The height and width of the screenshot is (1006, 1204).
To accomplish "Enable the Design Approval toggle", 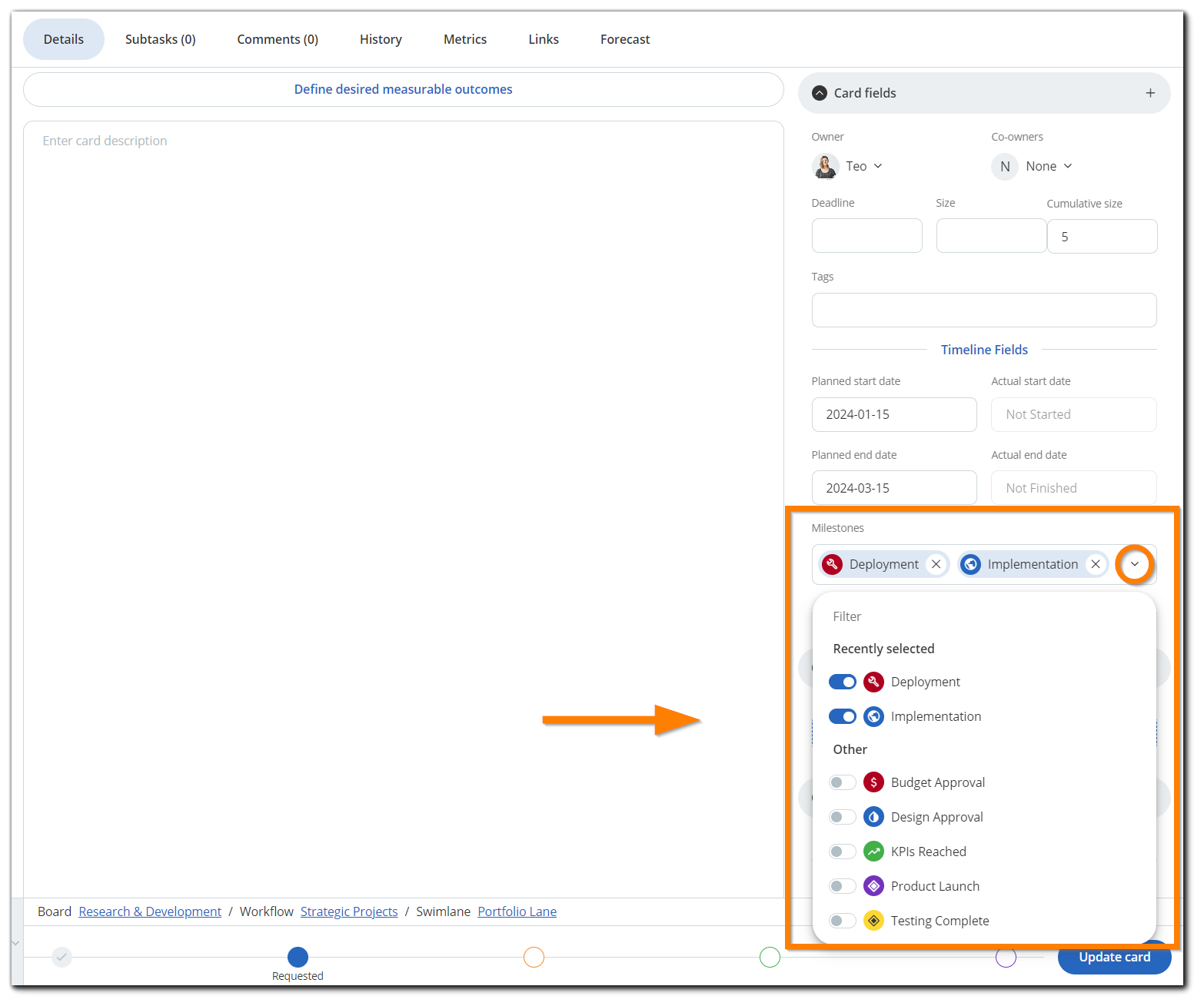I will 843,817.
